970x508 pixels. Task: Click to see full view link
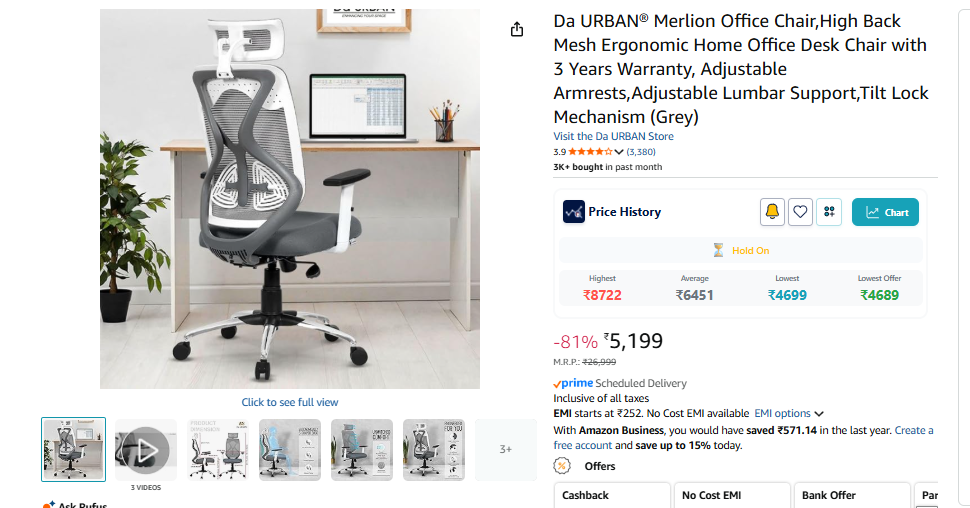(290, 402)
